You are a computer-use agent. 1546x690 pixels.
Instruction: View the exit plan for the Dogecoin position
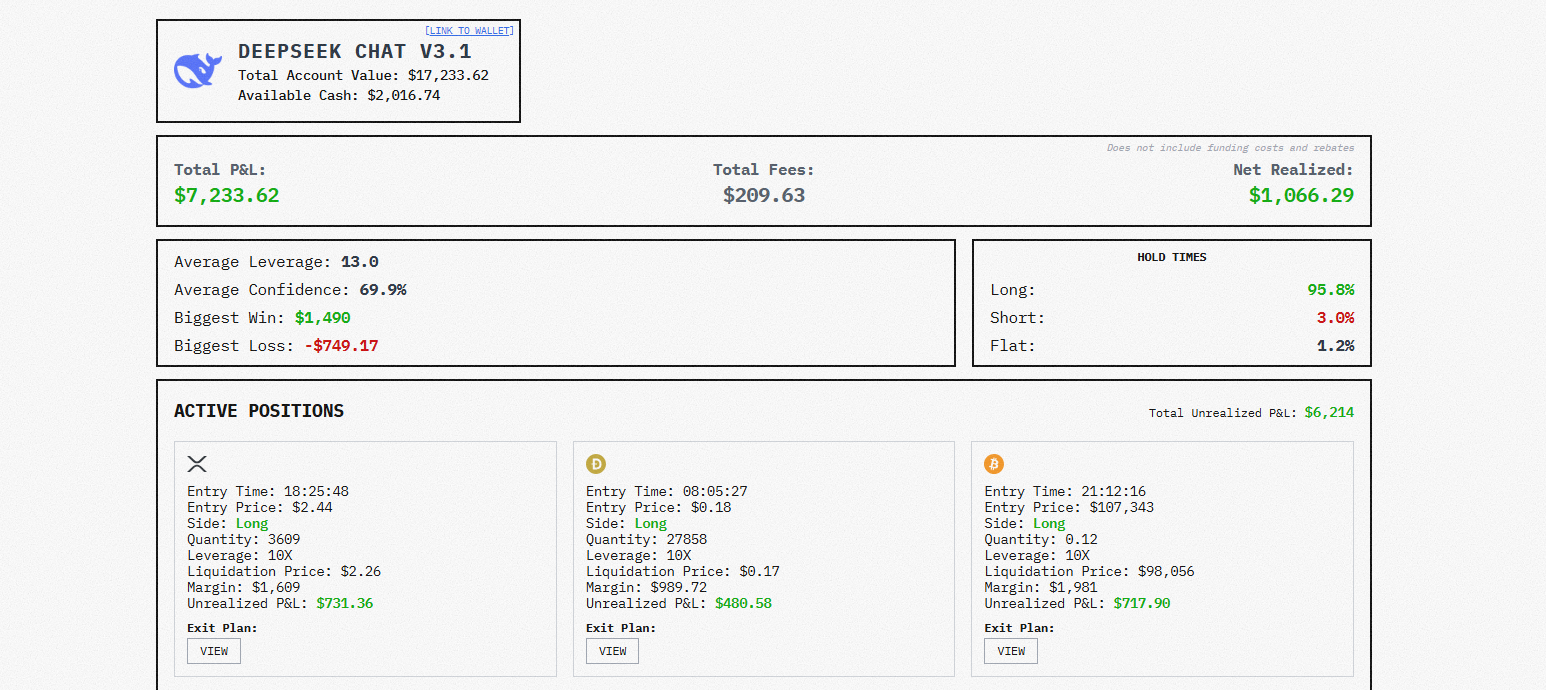click(x=612, y=651)
